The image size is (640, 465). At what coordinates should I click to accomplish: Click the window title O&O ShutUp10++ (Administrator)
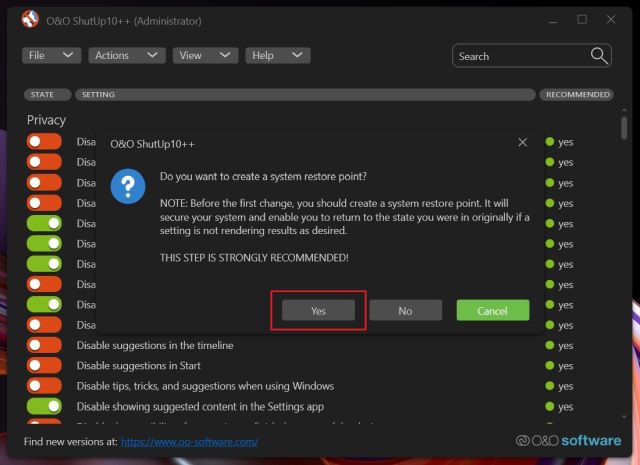[x=124, y=21]
